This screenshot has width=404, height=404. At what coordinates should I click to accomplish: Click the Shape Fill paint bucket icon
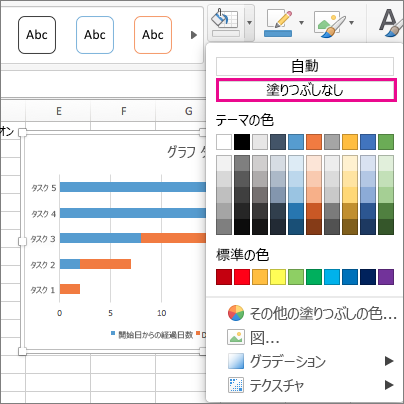click(225, 22)
